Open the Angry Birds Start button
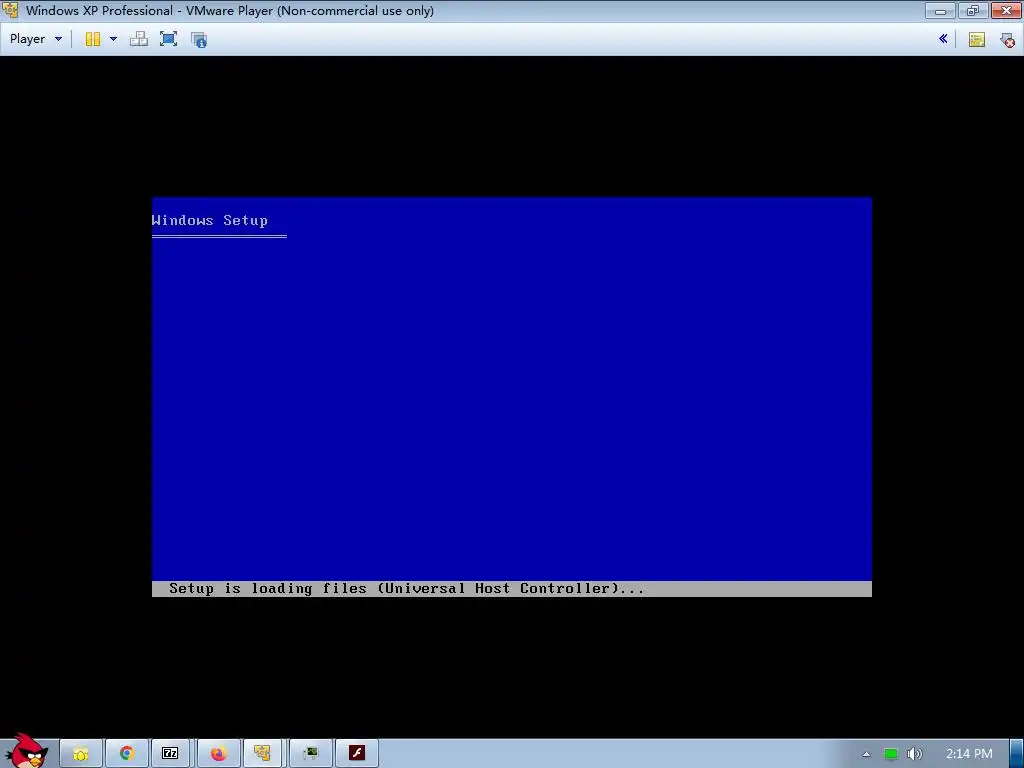 tap(27, 751)
